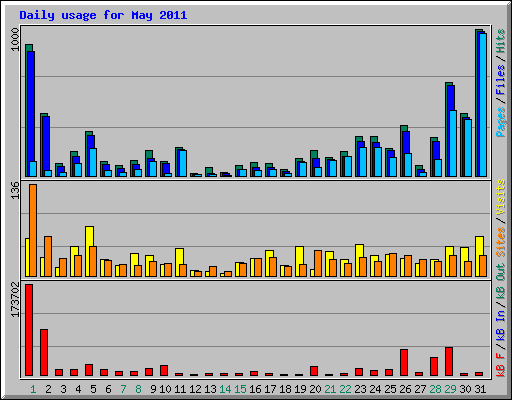Click the red kB bar for day 1
512x400 pixels.
pyautogui.click(x=29, y=330)
